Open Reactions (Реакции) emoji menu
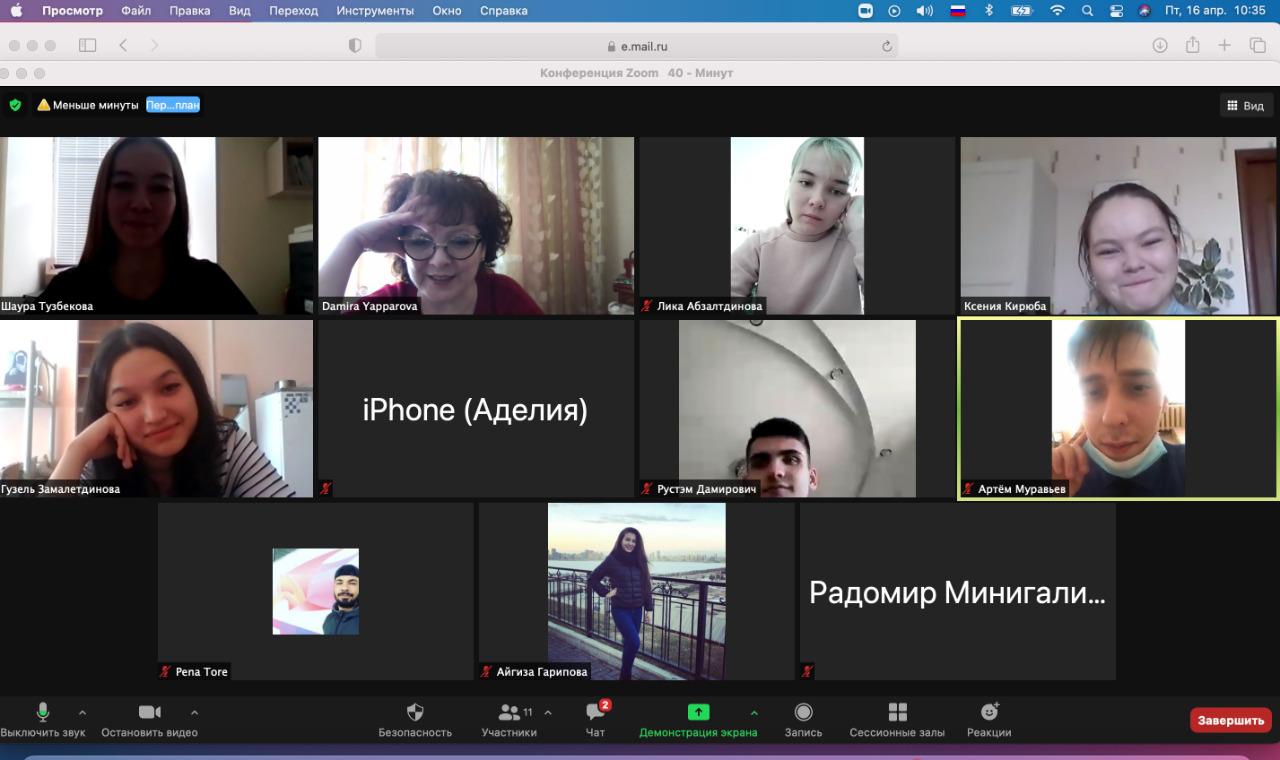 point(989,713)
